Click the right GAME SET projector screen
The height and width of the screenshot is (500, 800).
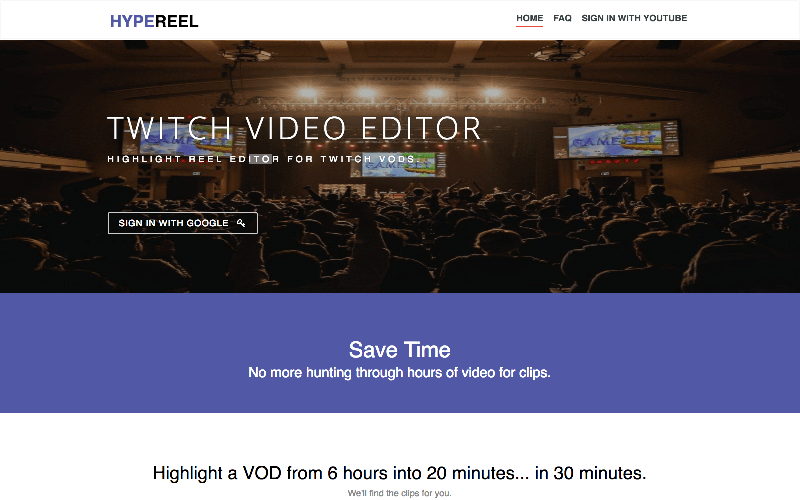(x=617, y=139)
